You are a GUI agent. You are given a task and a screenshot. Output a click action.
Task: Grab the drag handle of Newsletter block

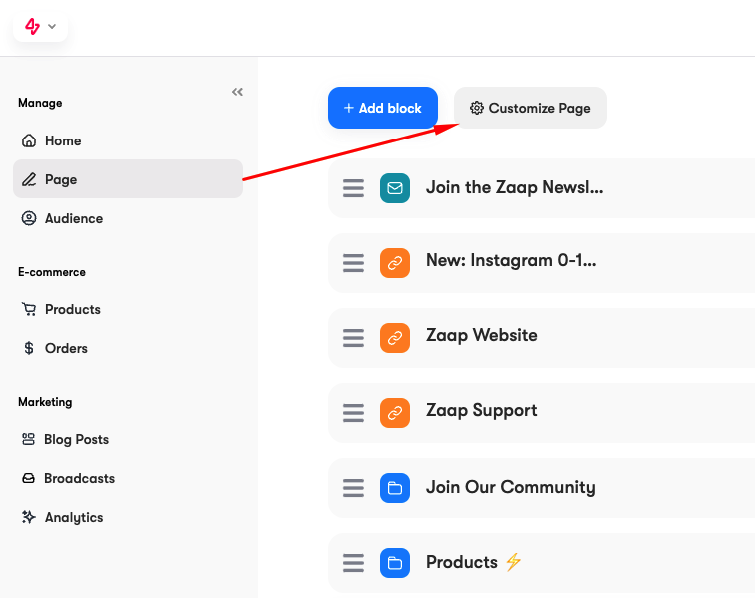(x=353, y=188)
